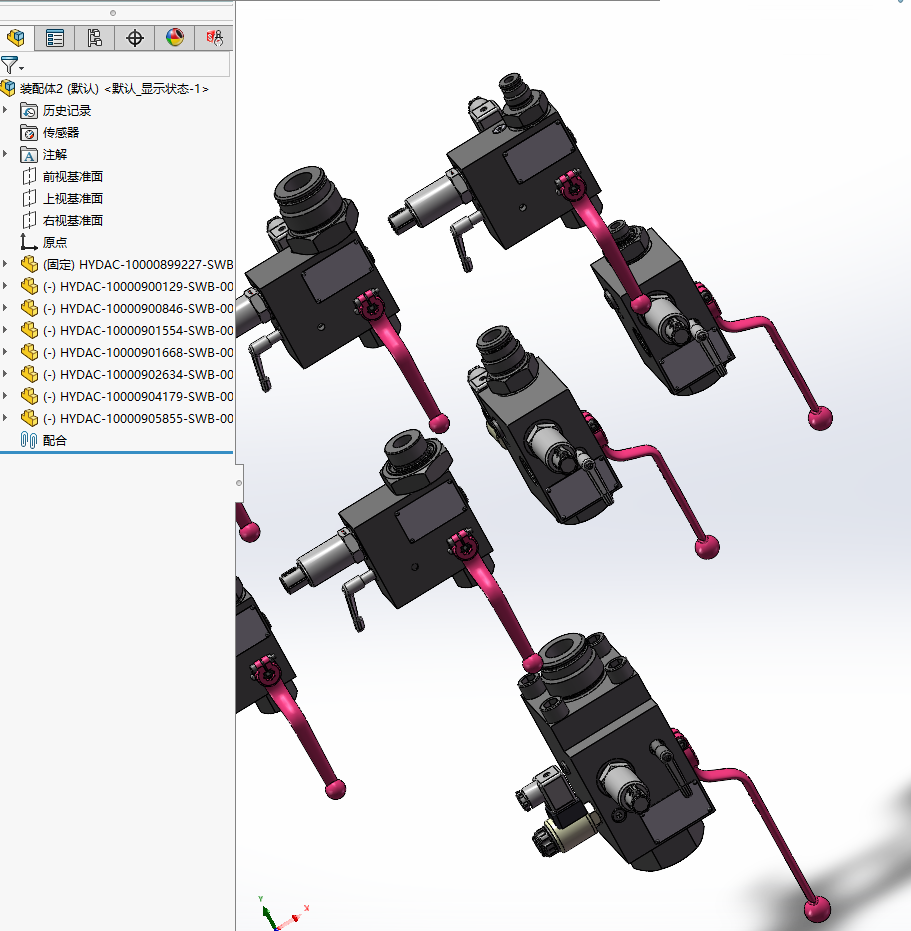Open the filter dropdown arrow
This screenshot has width=911, height=931.
21,68
